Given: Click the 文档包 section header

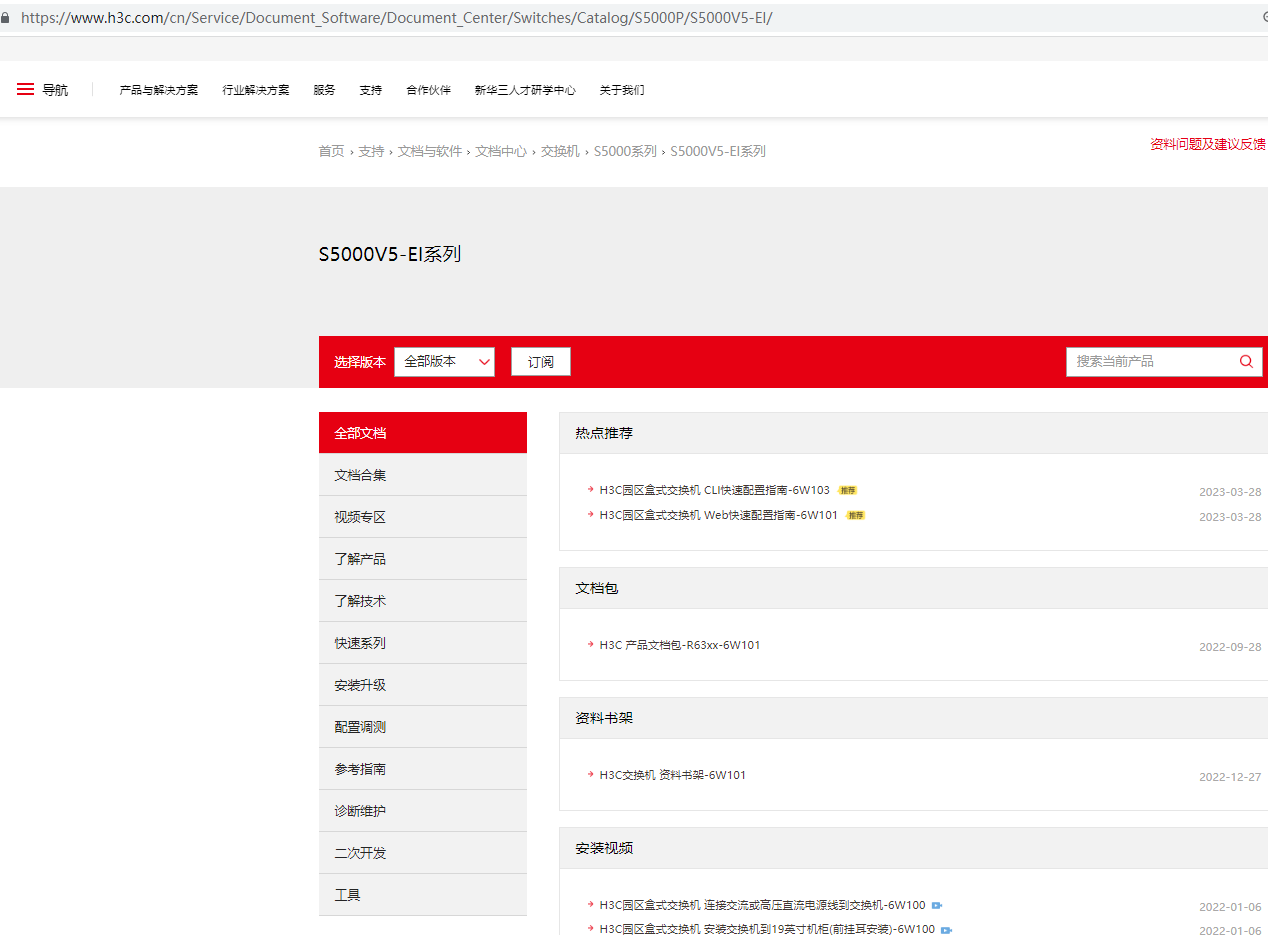Looking at the screenshot, I should (x=597, y=588).
